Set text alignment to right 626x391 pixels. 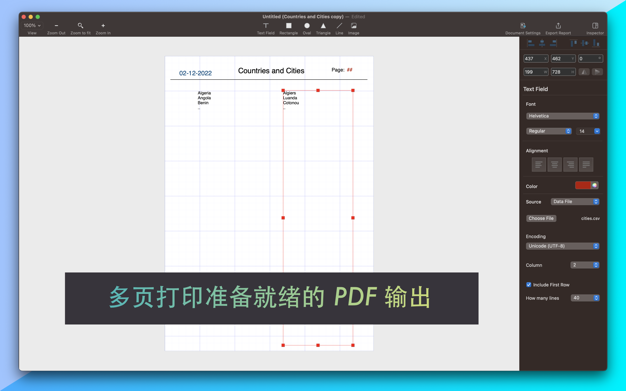pyautogui.click(x=571, y=165)
